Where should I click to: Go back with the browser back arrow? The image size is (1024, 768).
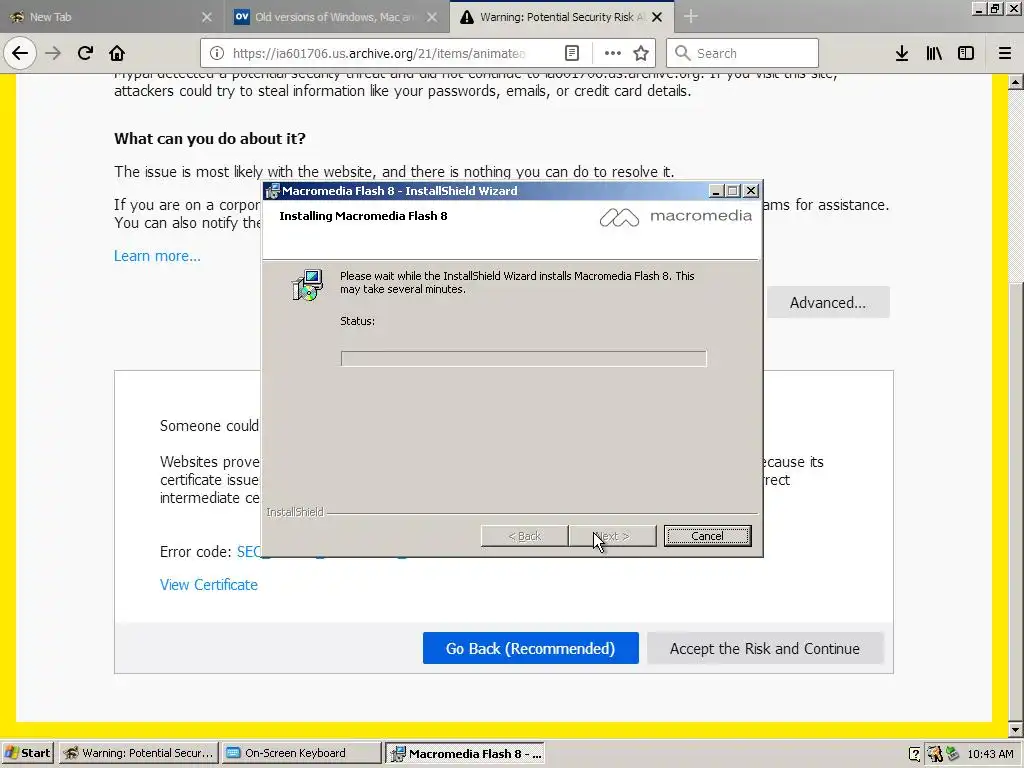click(20, 53)
